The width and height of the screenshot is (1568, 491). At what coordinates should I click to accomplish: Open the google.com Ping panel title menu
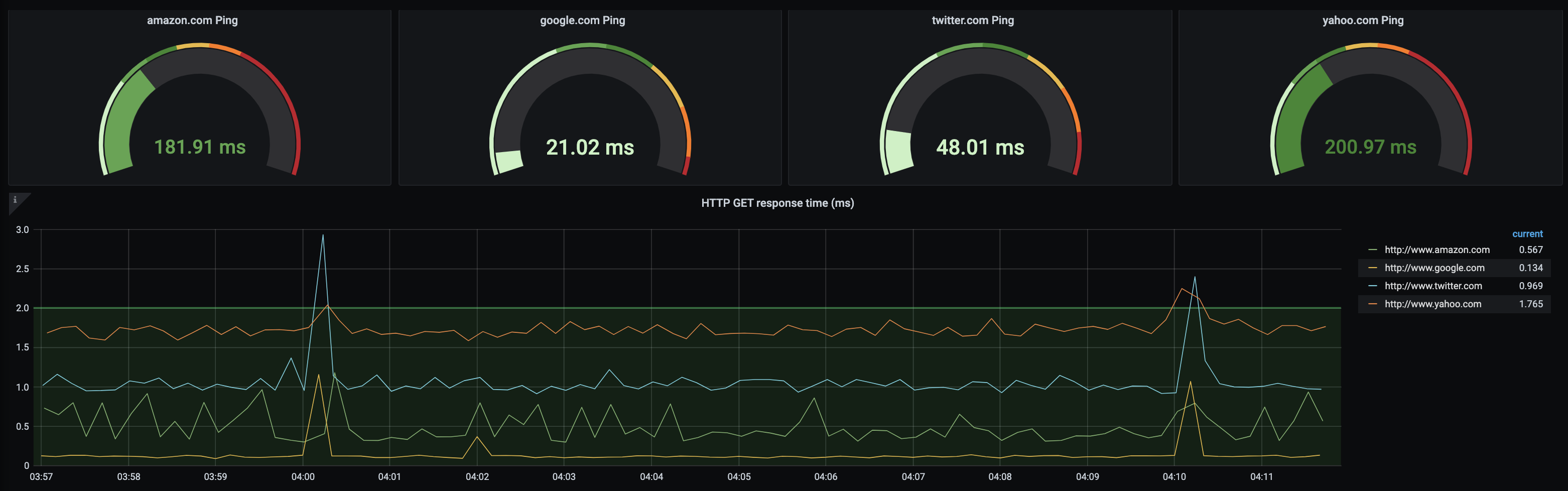point(583,20)
